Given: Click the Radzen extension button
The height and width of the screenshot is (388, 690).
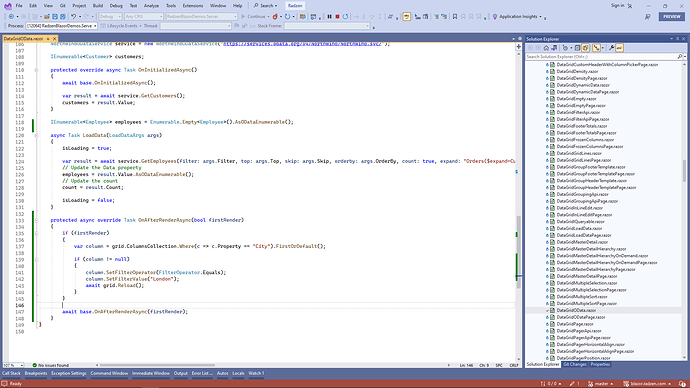Looking at the screenshot, I should tap(295, 6).
